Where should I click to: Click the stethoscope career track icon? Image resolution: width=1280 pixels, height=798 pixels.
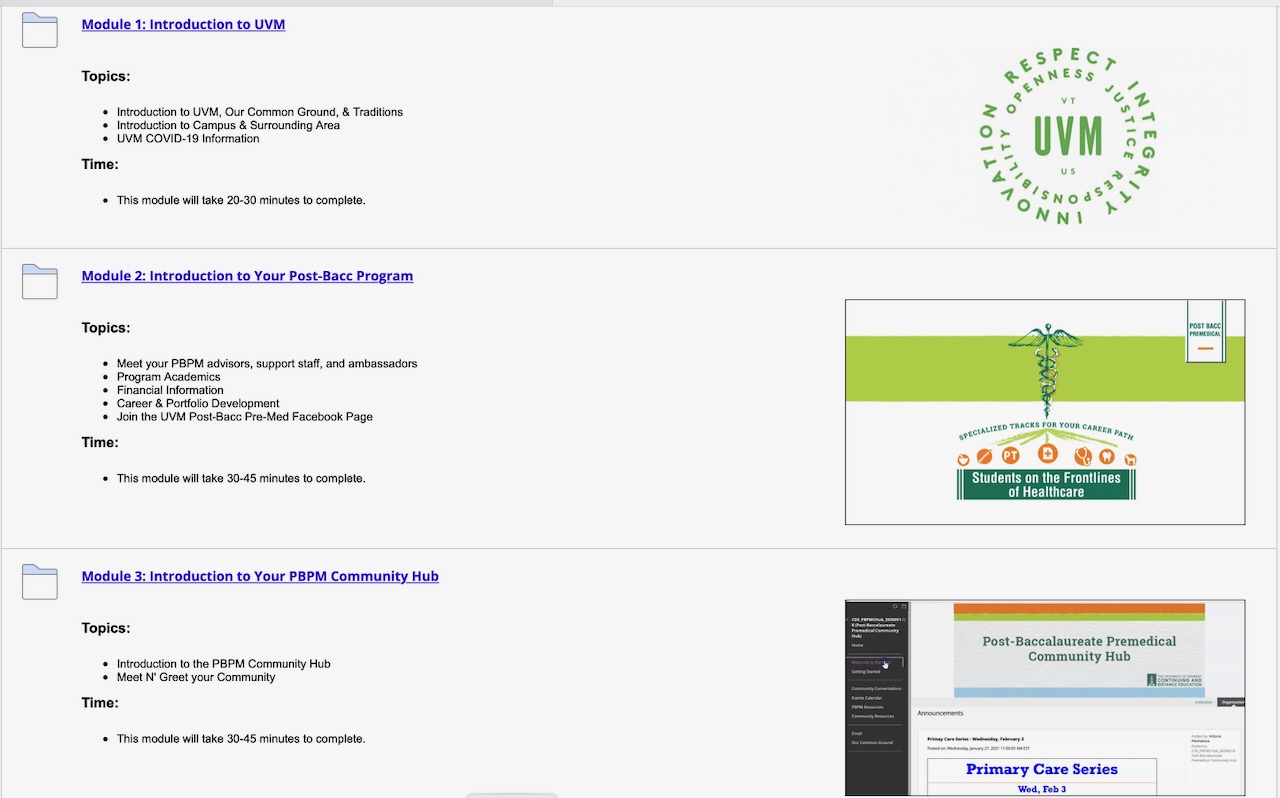[x=1082, y=456]
